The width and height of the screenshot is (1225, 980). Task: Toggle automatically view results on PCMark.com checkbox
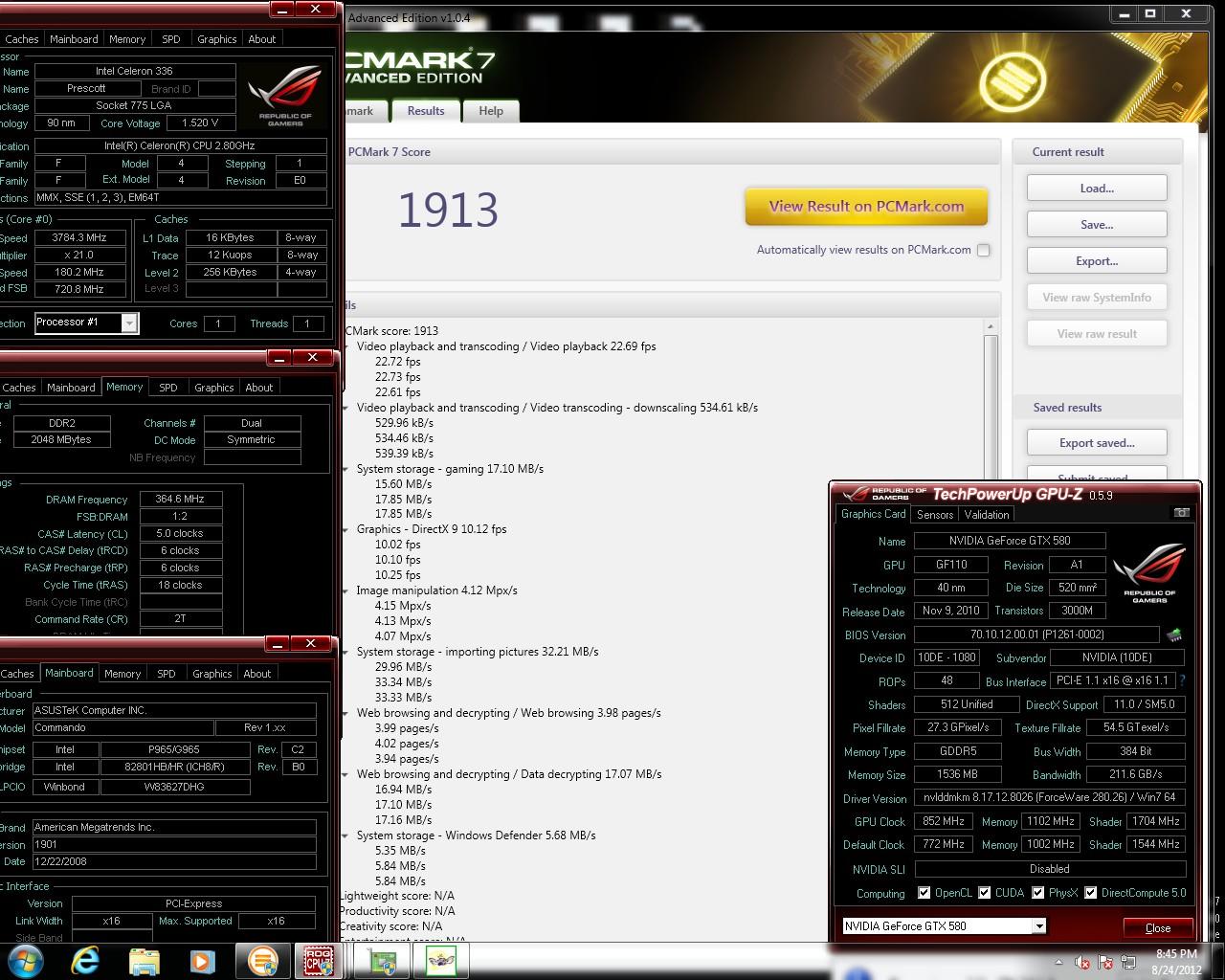983,250
